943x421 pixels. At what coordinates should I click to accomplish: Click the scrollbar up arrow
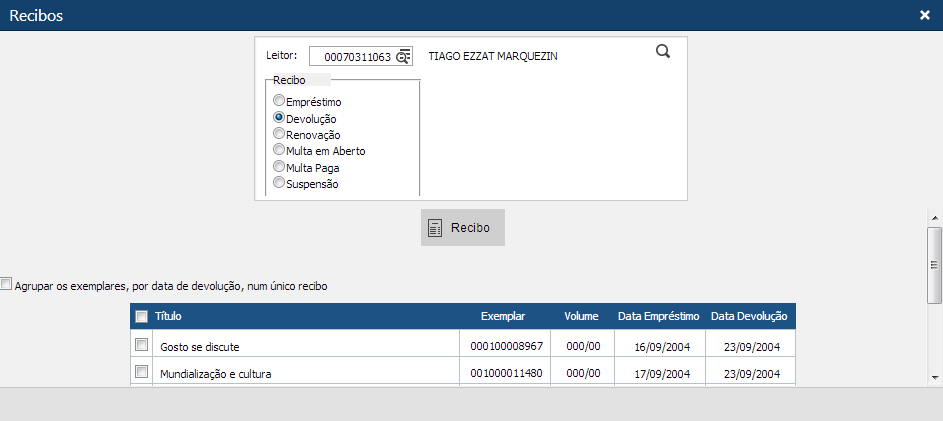(935, 217)
